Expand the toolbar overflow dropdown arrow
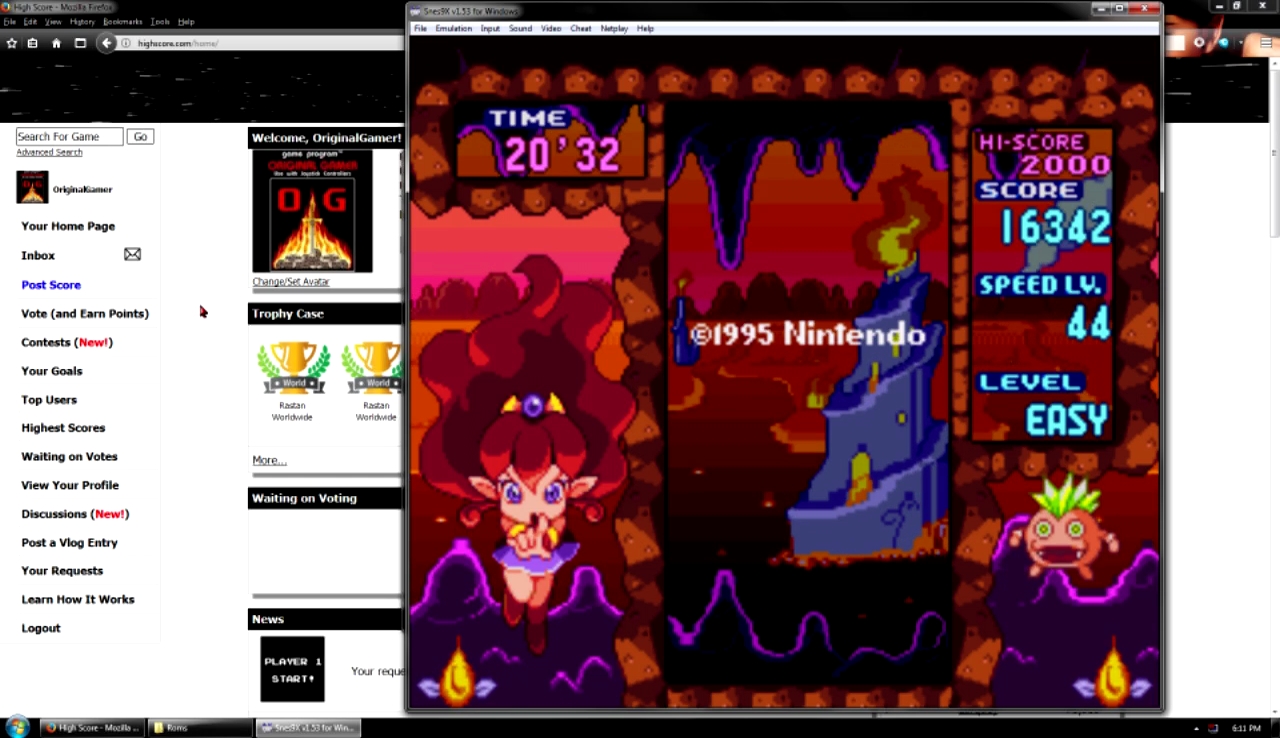Viewport: 1280px width, 738px height. click(x=1242, y=43)
